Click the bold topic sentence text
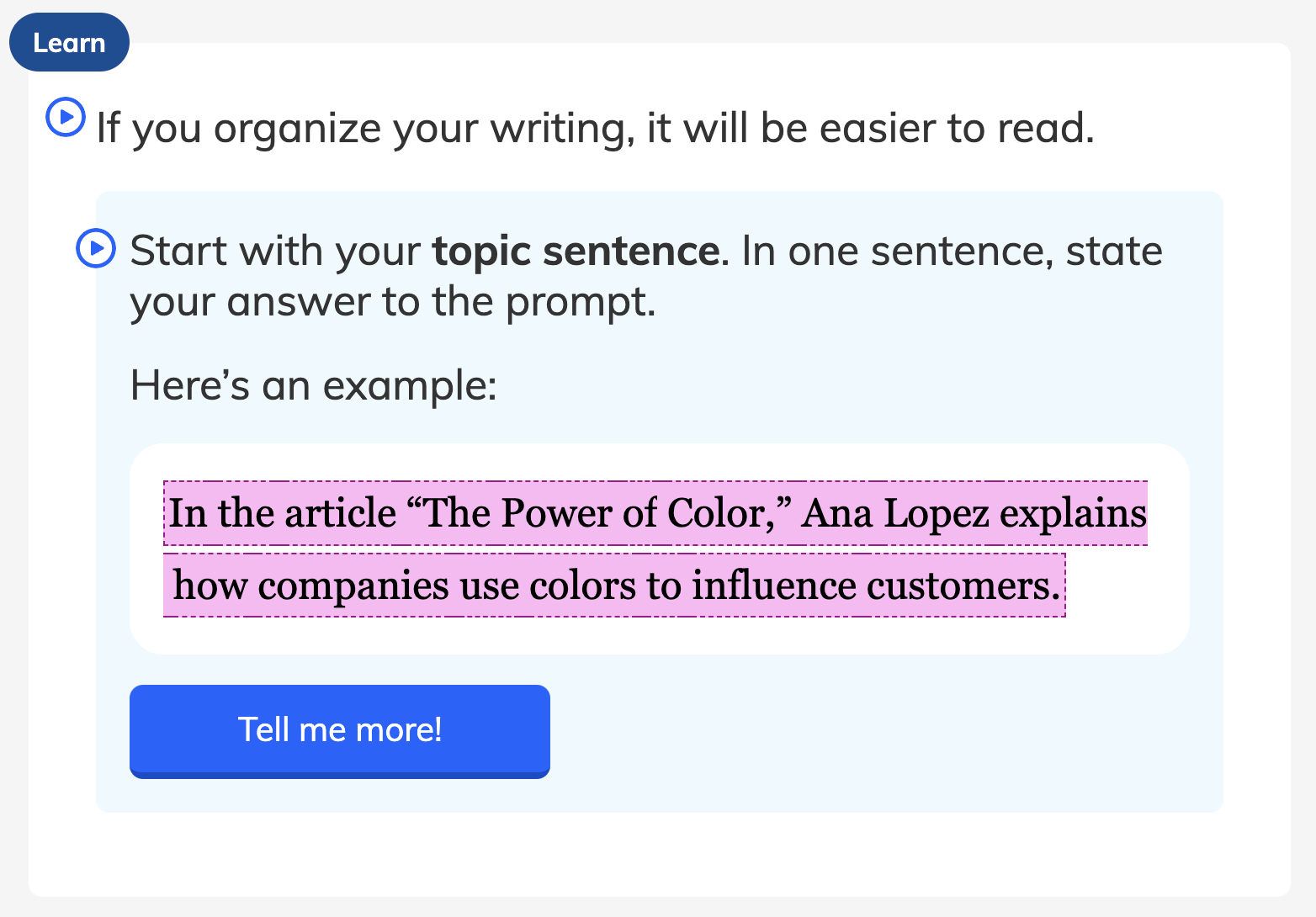The height and width of the screenshot is (917, 1316). 576,251
